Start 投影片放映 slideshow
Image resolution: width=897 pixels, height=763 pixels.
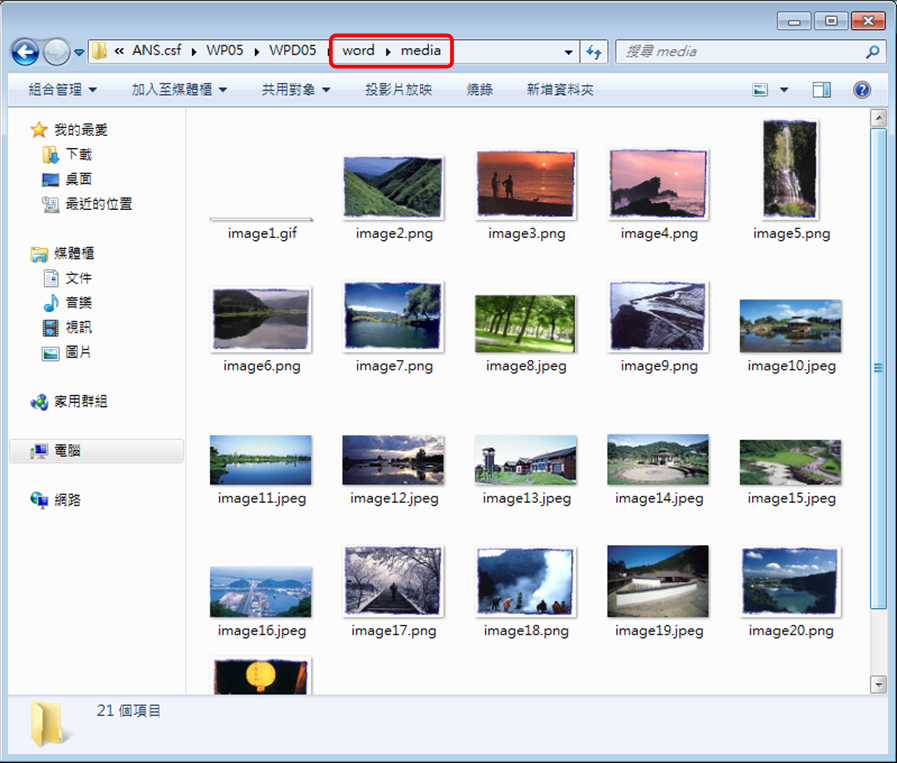pos(398,89)
